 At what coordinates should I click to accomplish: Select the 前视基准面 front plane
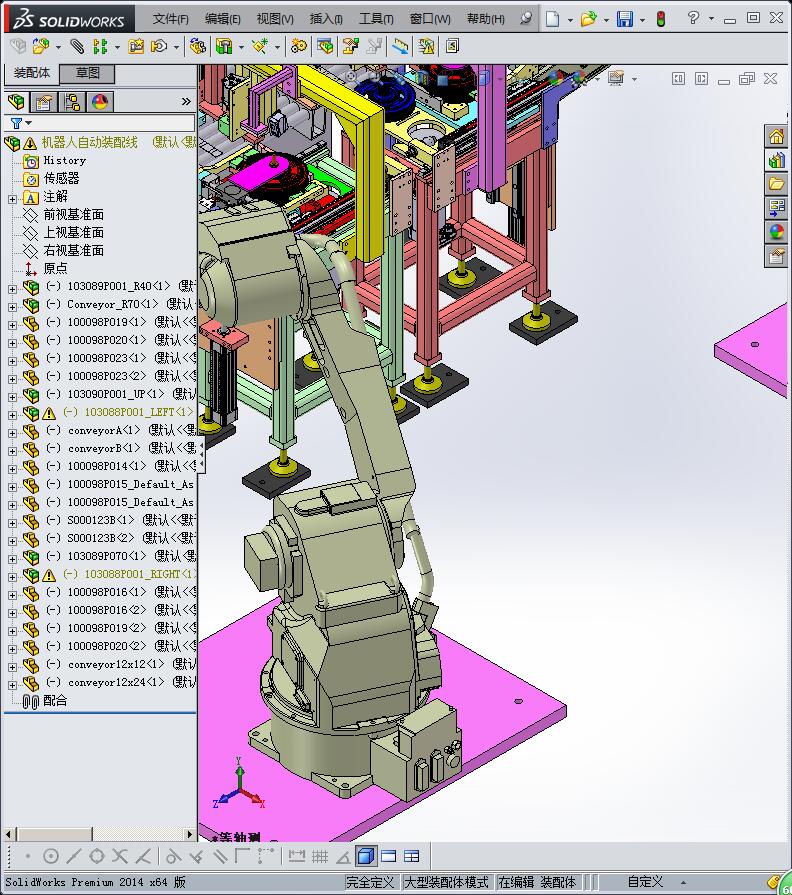click(74, 215)
